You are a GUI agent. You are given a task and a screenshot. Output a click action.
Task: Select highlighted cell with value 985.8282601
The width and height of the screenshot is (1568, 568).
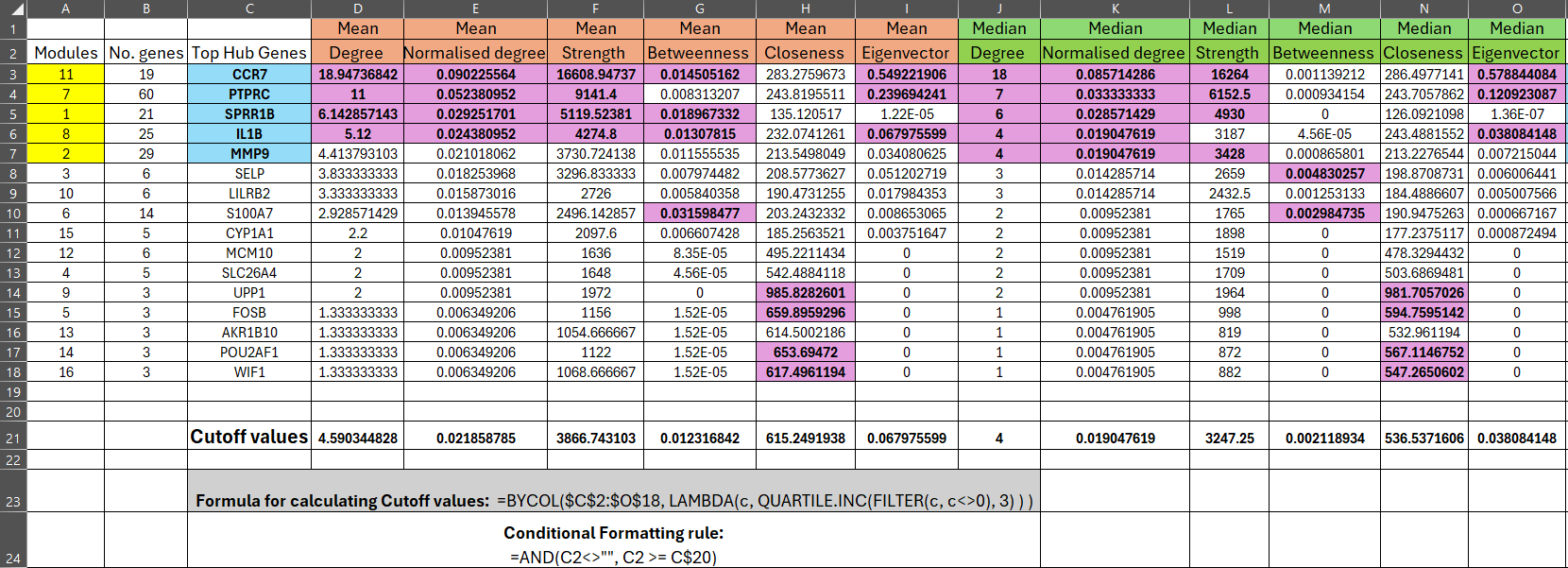805,293
